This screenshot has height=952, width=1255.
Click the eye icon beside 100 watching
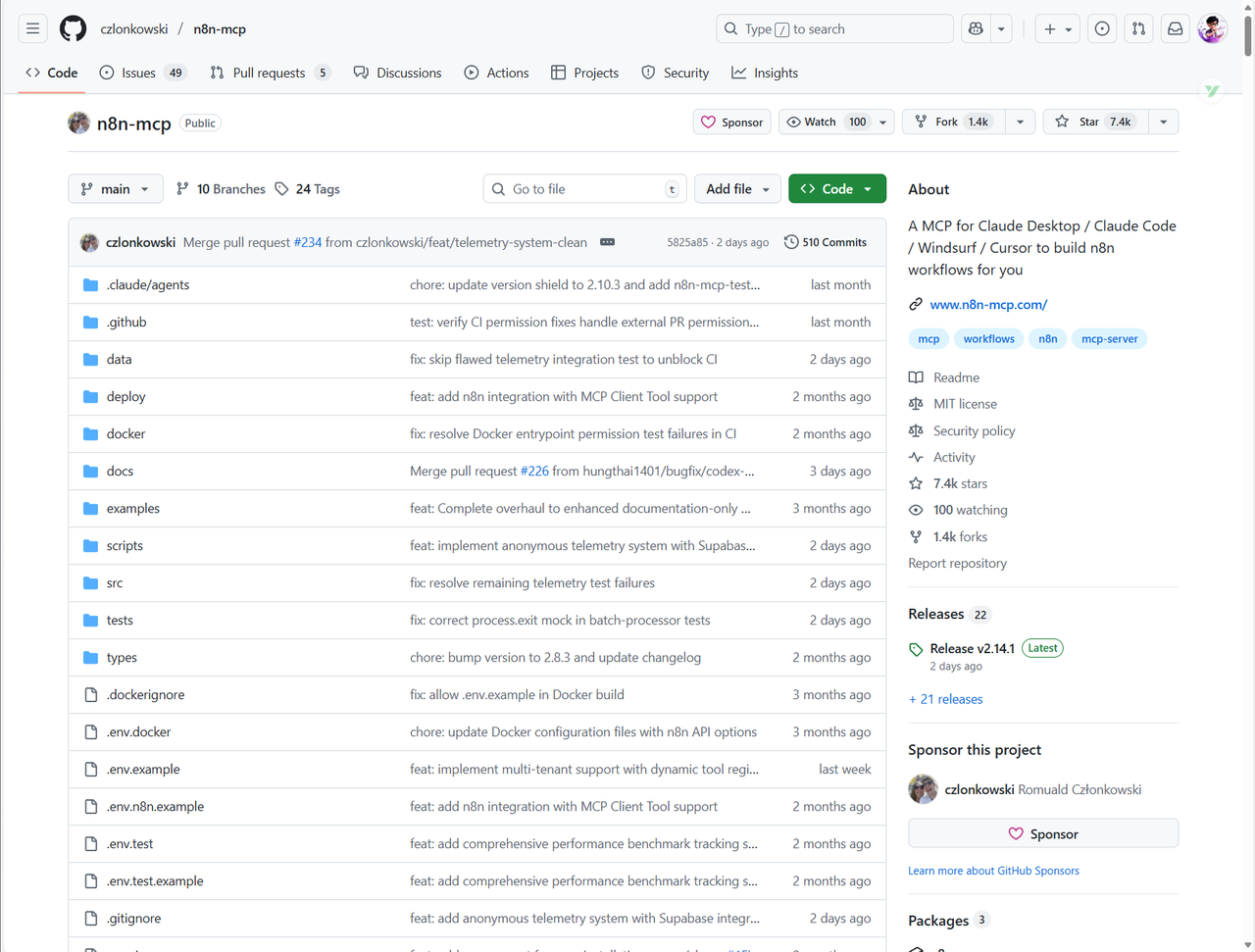tap(916, 510)
